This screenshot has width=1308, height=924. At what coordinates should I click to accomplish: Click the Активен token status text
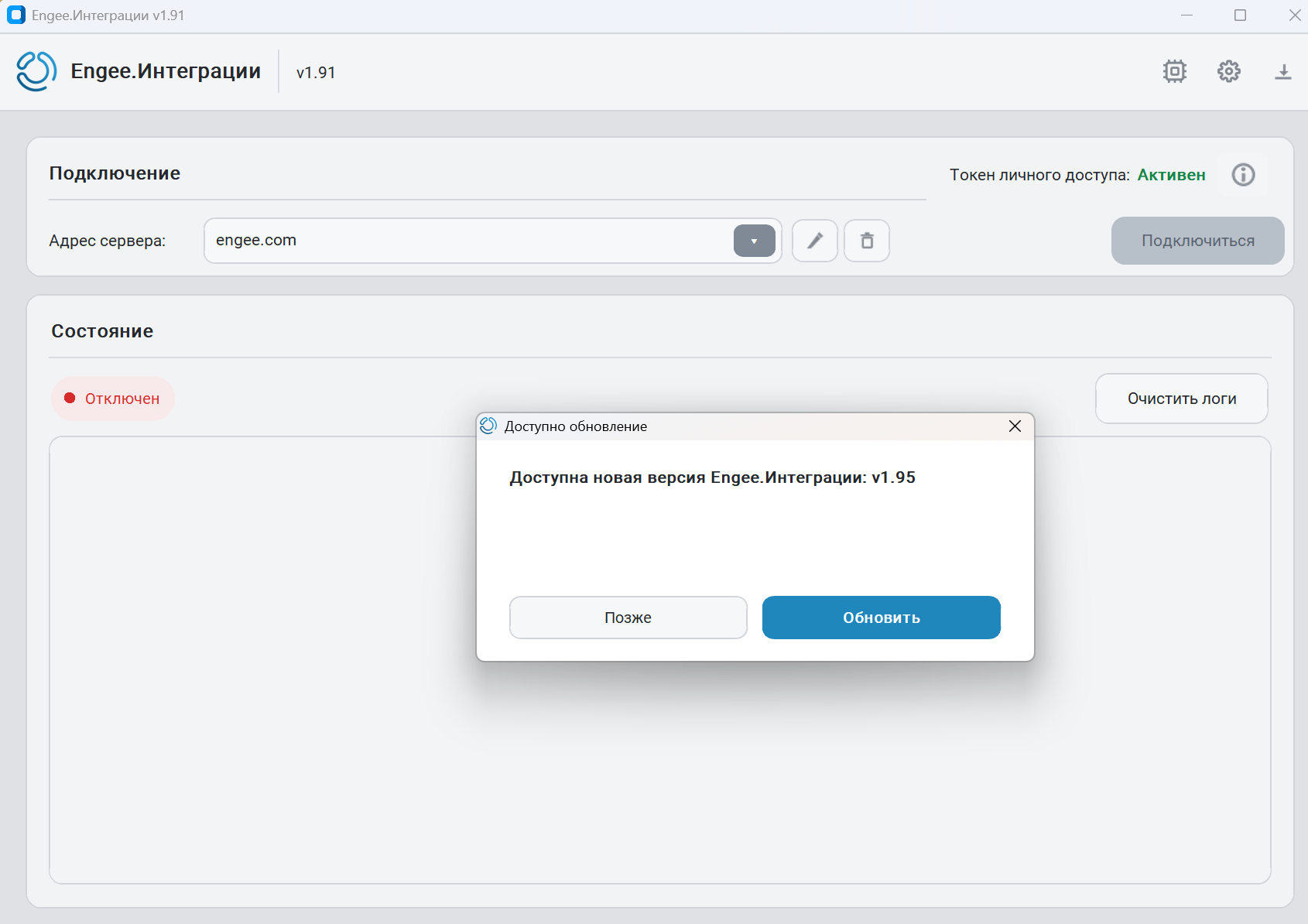pos(1172,175)
